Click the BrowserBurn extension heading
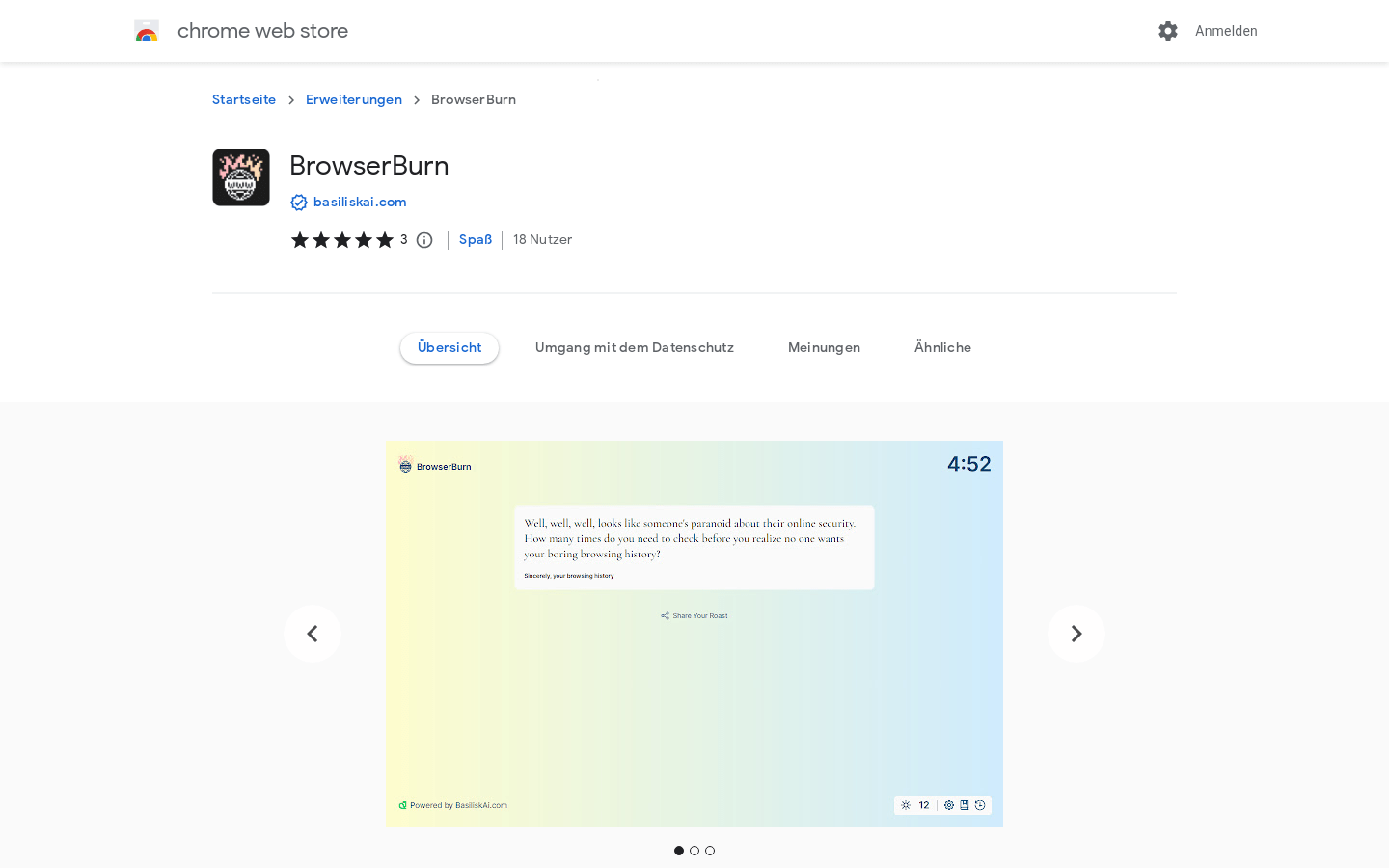The width and height of the screenshot is (1389, 868). point(369,165)
